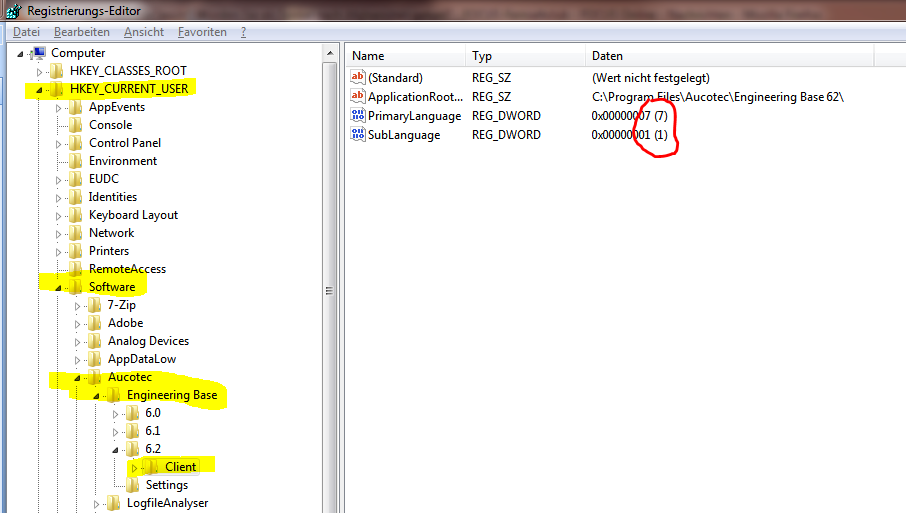Select the Settings key label

[166, 485]
